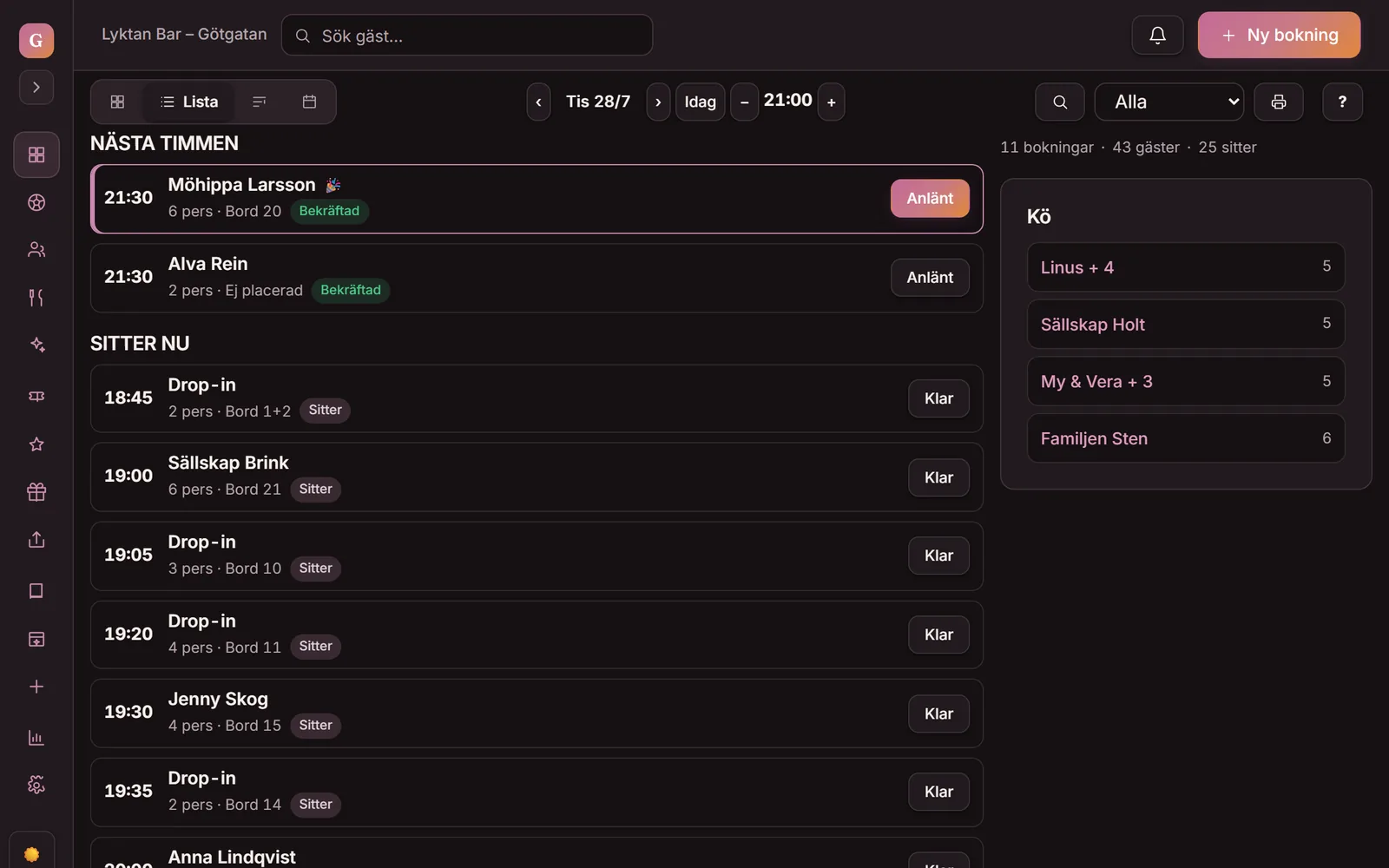Open My & Vera + 3 queue entry

1186,381
